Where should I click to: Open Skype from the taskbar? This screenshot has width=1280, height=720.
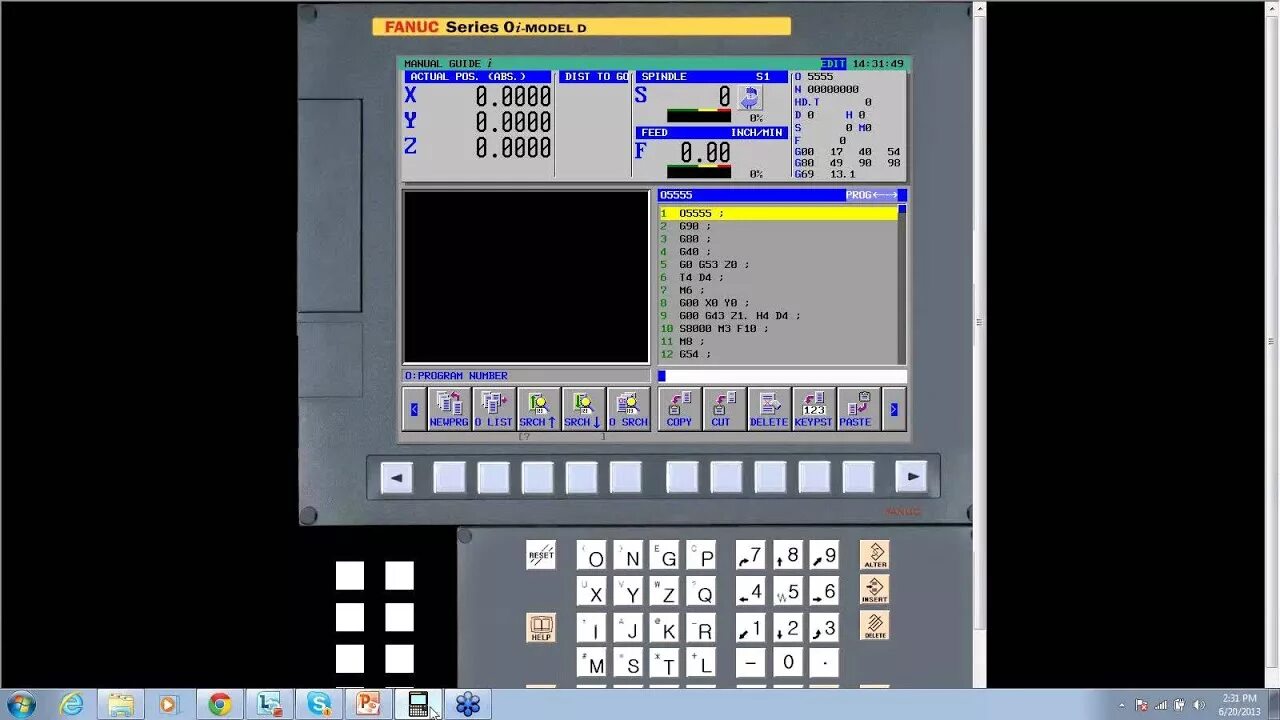[x=319, y=704]
